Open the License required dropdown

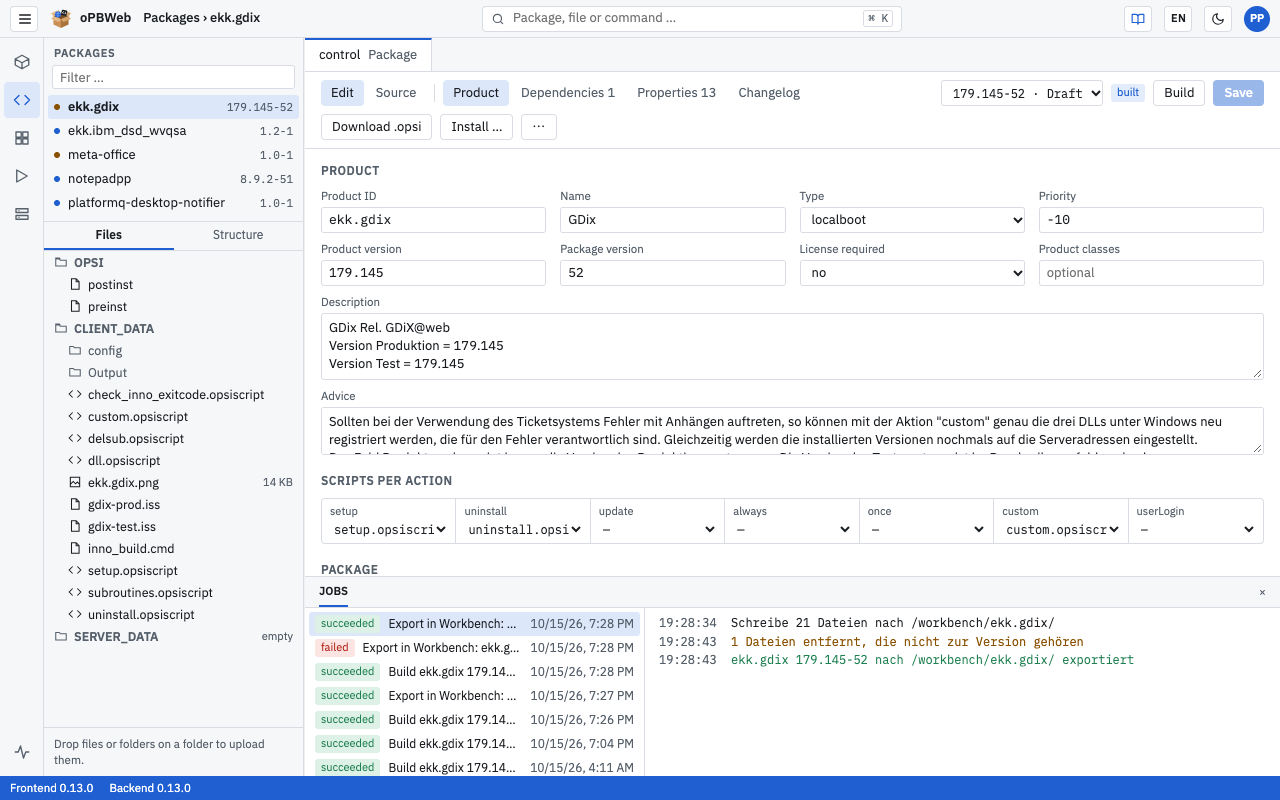coord(912,273)
